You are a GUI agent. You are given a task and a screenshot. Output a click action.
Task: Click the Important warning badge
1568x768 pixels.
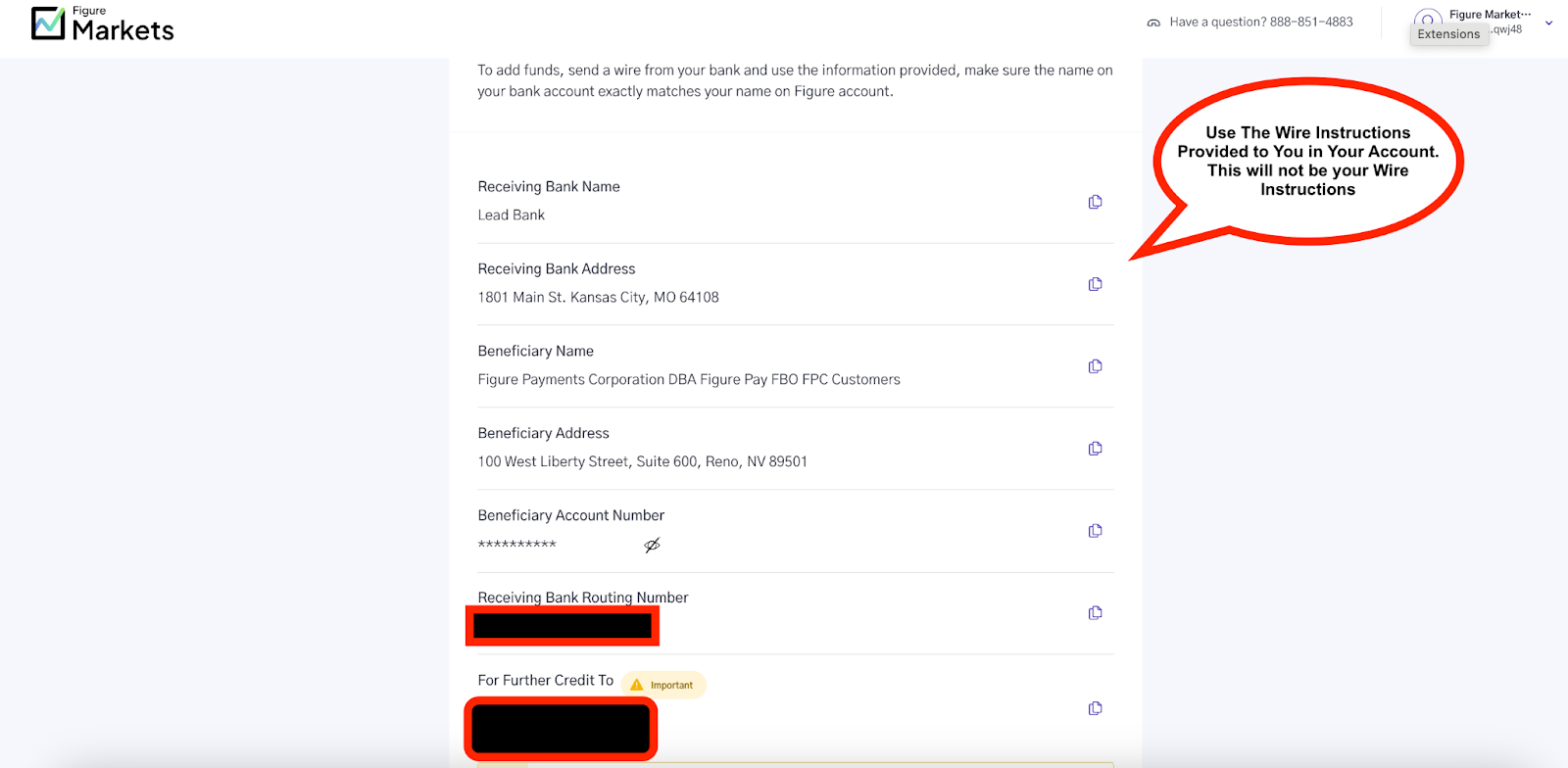click(663, 685)
